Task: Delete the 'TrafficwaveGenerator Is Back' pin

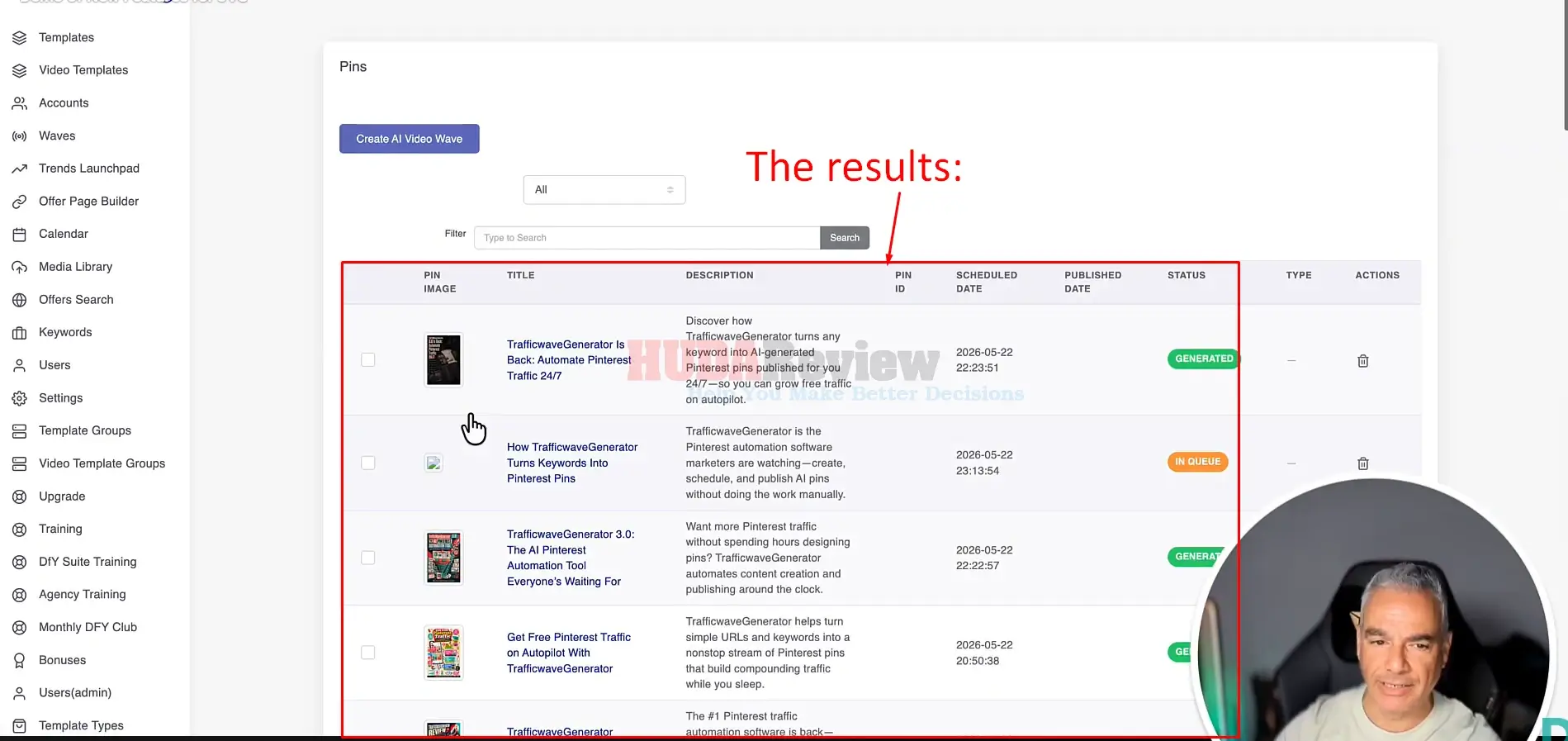Action: [x=1363, y=361]
